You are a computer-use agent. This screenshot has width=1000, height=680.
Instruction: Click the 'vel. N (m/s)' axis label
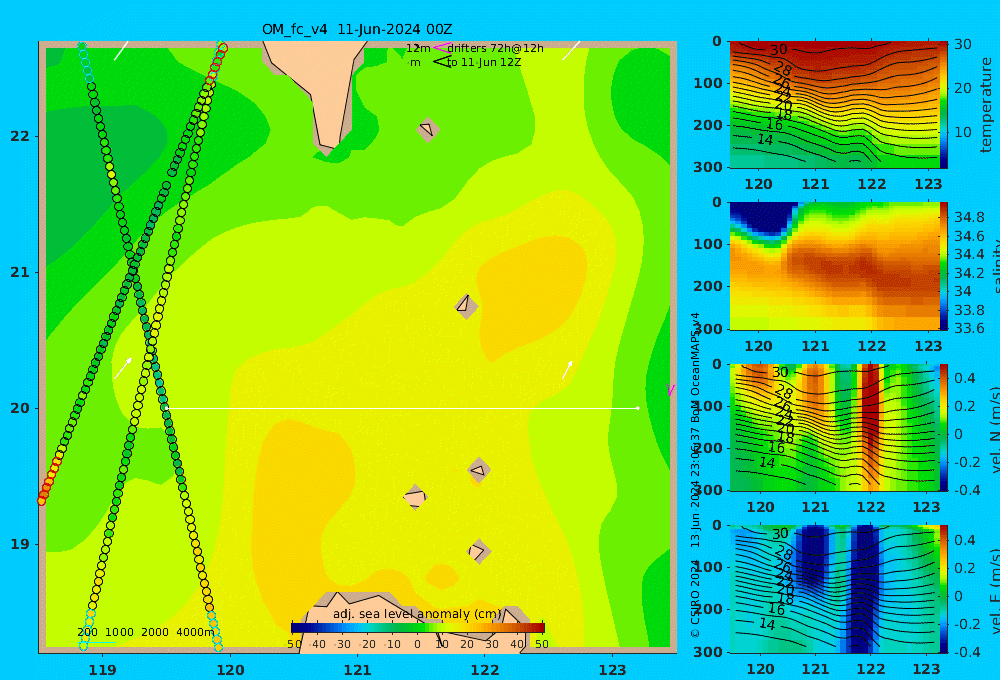995,430
